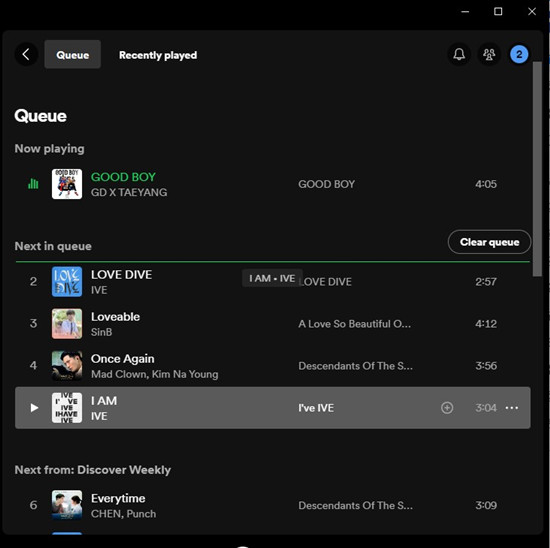Select the Everytime track title
This screenshot has height=548, width=550.
click(x=118, y=498)
